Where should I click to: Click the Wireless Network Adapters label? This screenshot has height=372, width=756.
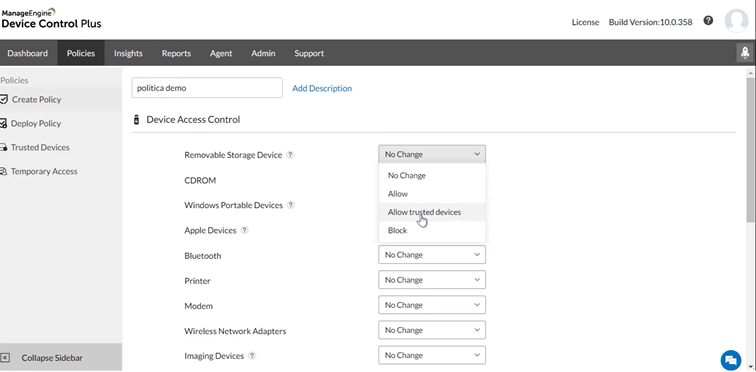[235, 331]
